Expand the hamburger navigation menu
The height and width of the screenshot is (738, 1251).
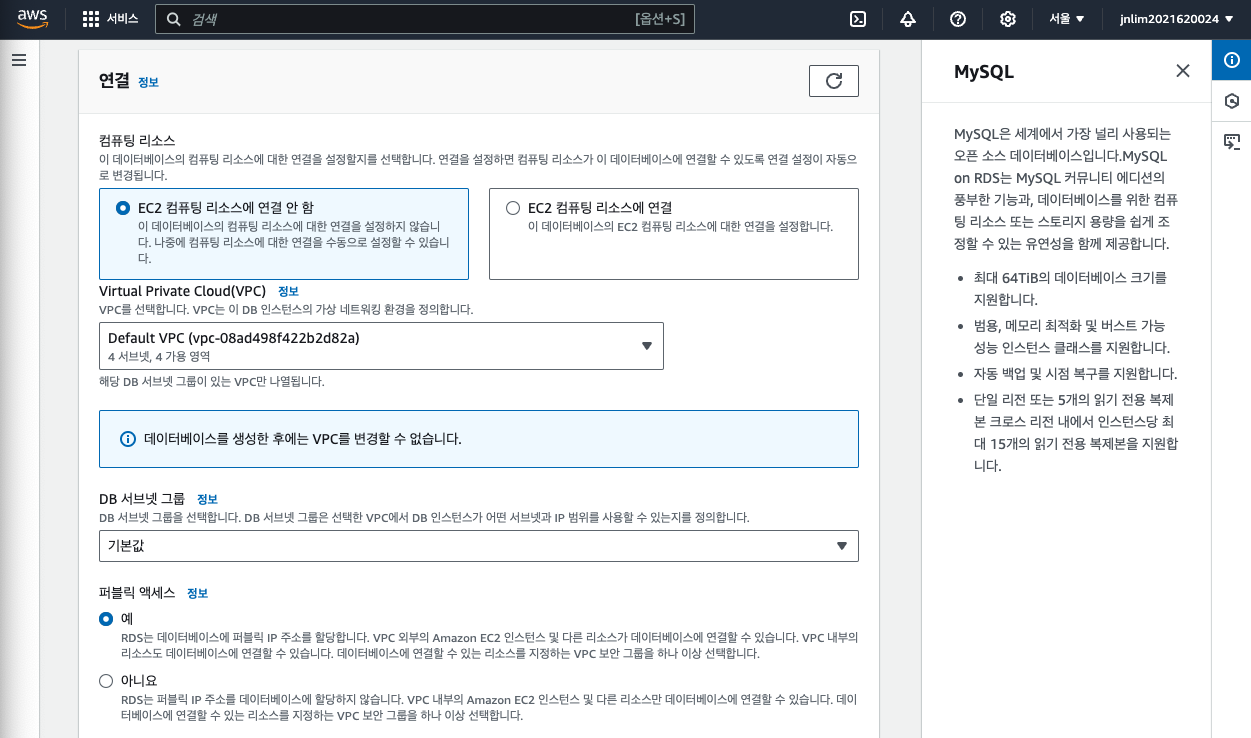click(18, 60)
